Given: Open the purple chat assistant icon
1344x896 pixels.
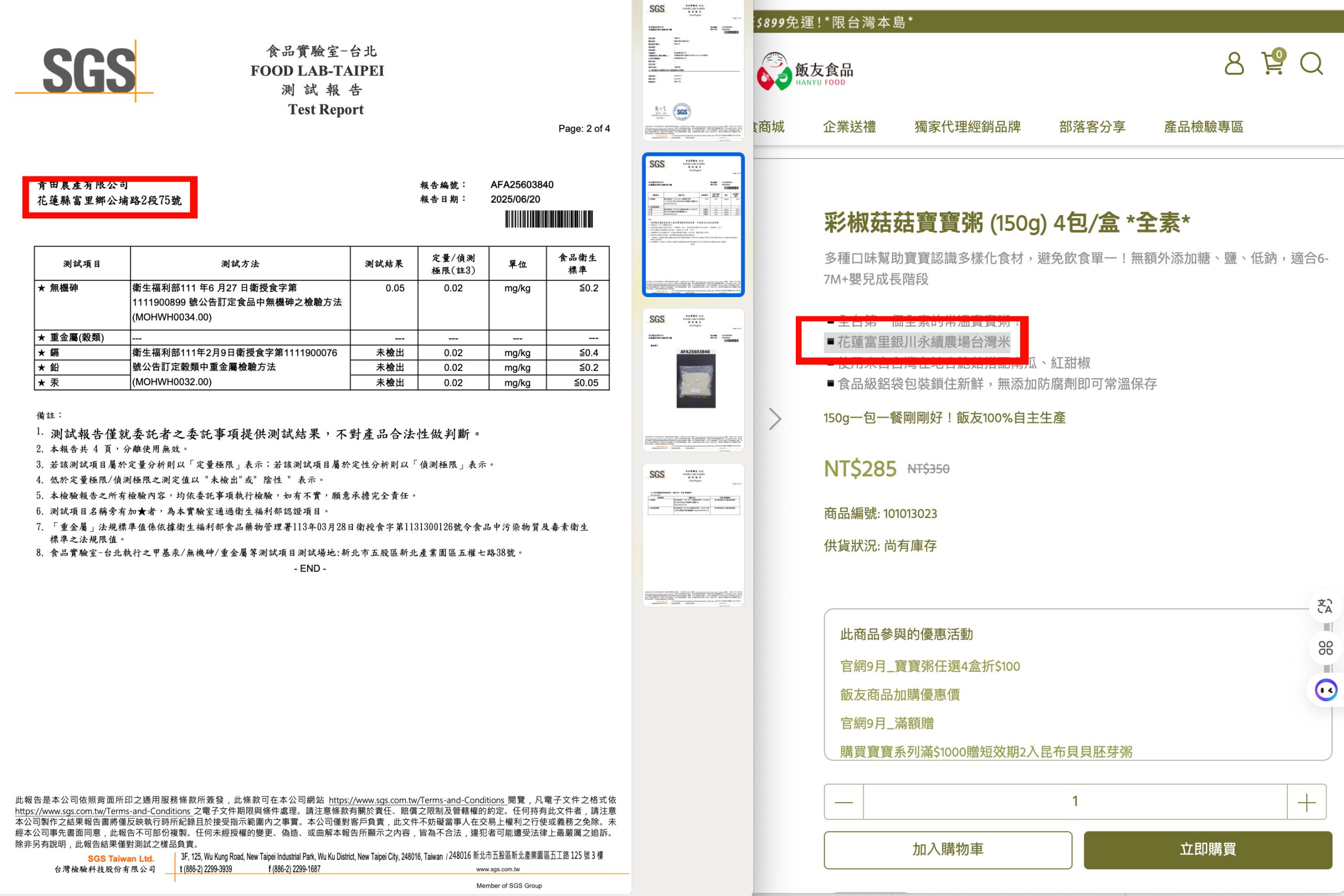Looking at the screenshot, I should tap(1325, 690).
